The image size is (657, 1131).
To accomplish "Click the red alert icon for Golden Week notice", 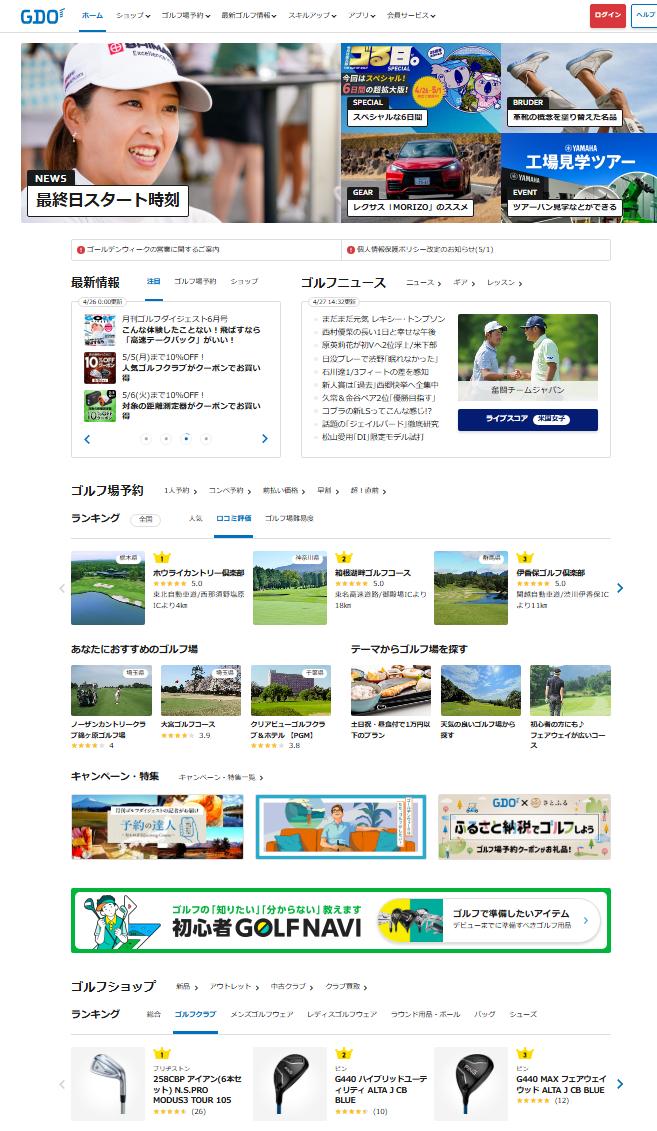I will coord(80,249).
